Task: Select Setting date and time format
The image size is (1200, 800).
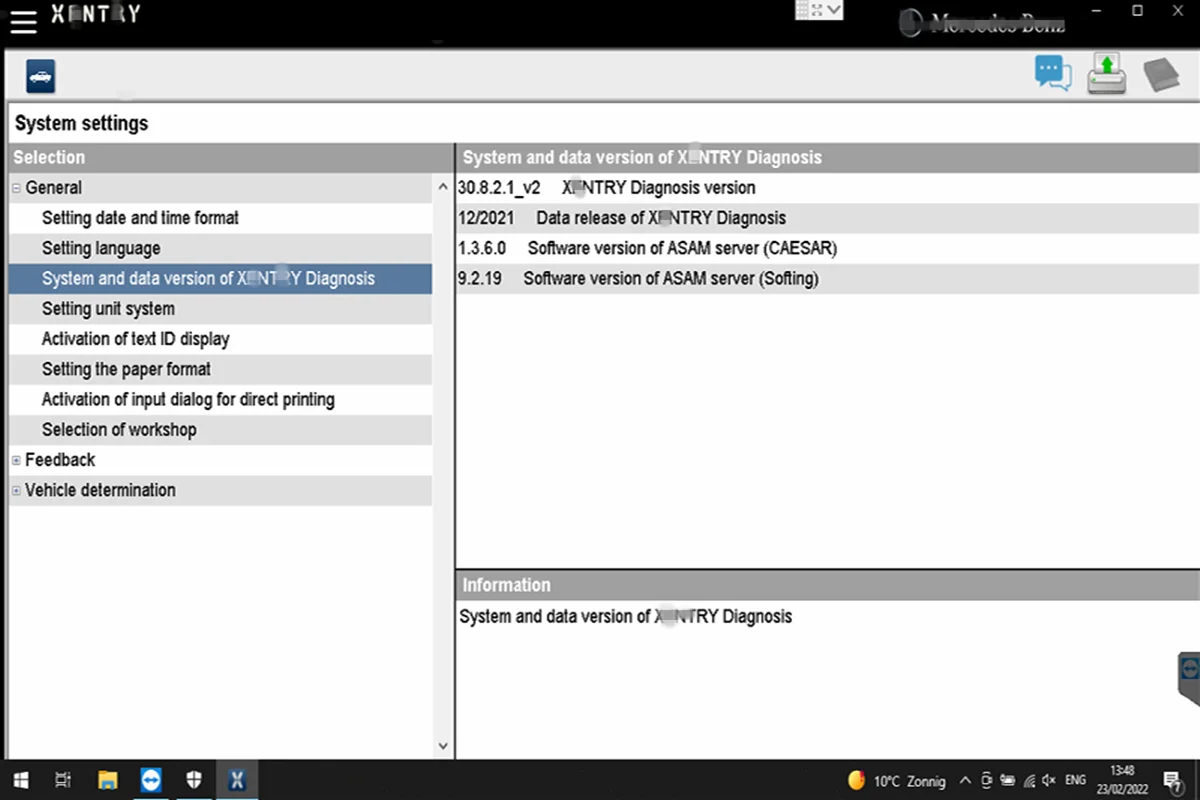Action: 220,218
